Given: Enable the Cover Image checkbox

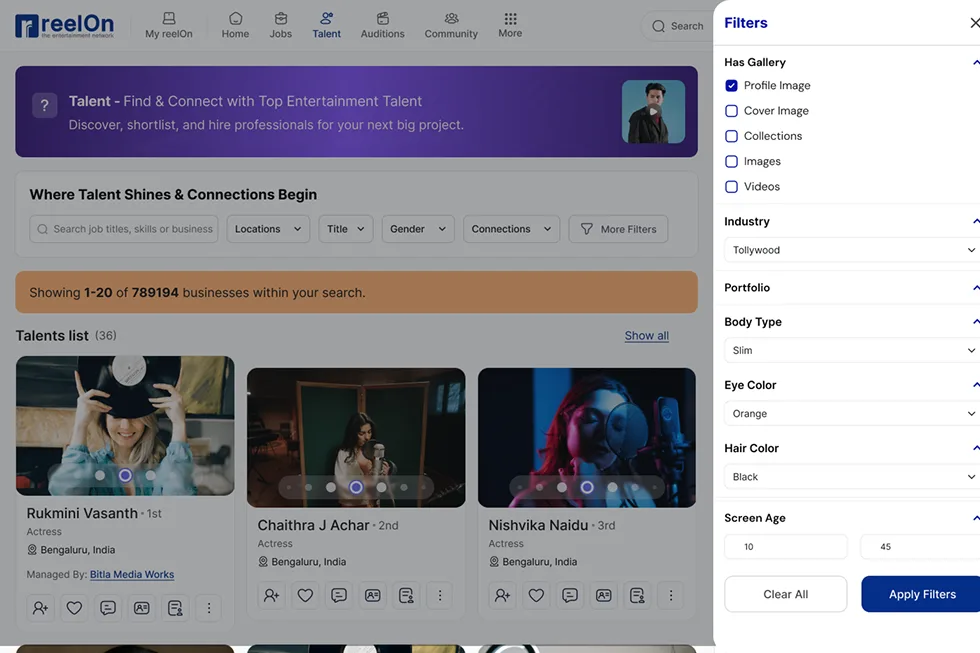Looking at the screenshot, I should [731, 110].
